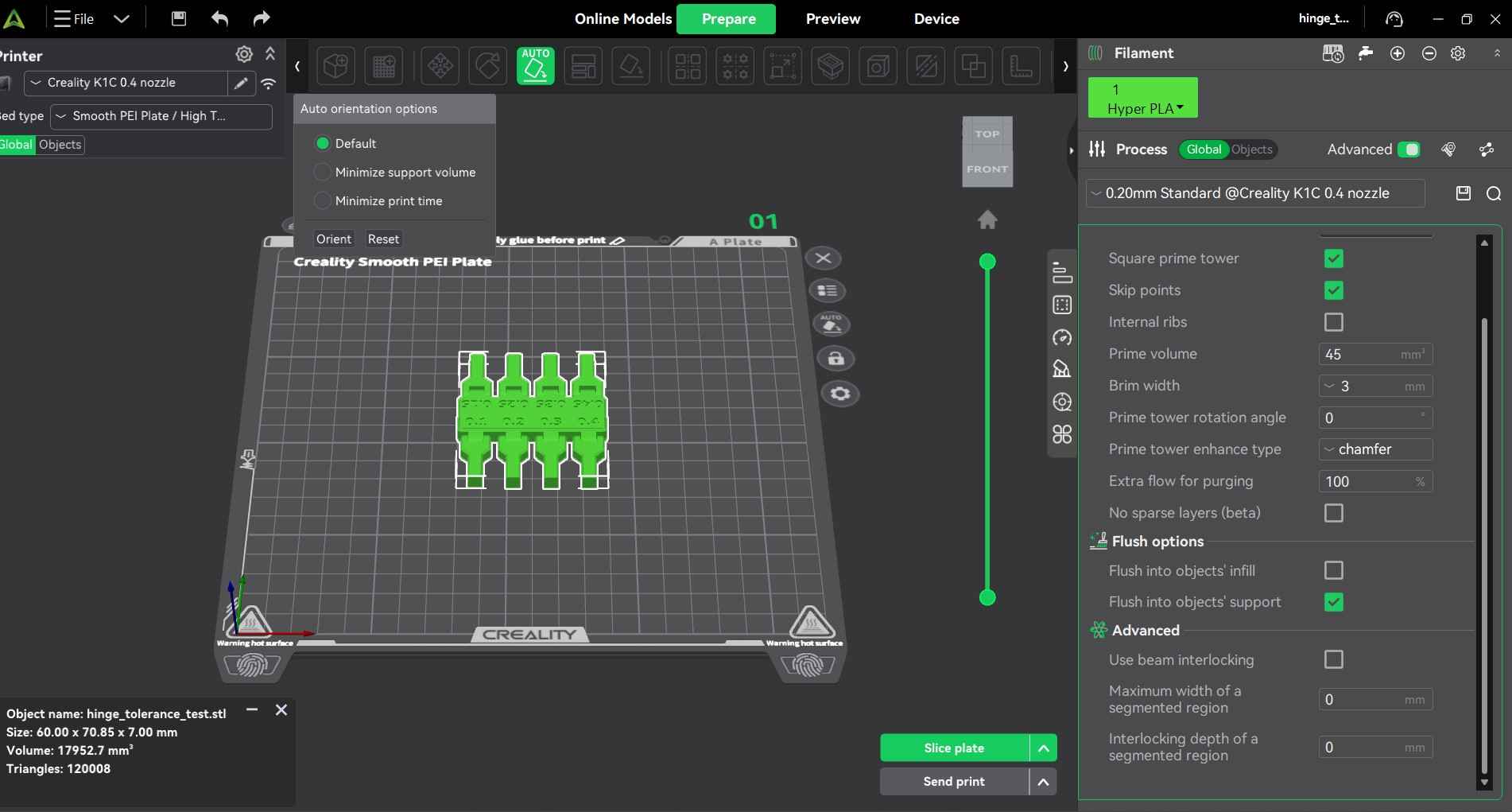Screen dimensions: 1512x812
Task: Select the Move tool in the toolbar
Action: point(440,66)
